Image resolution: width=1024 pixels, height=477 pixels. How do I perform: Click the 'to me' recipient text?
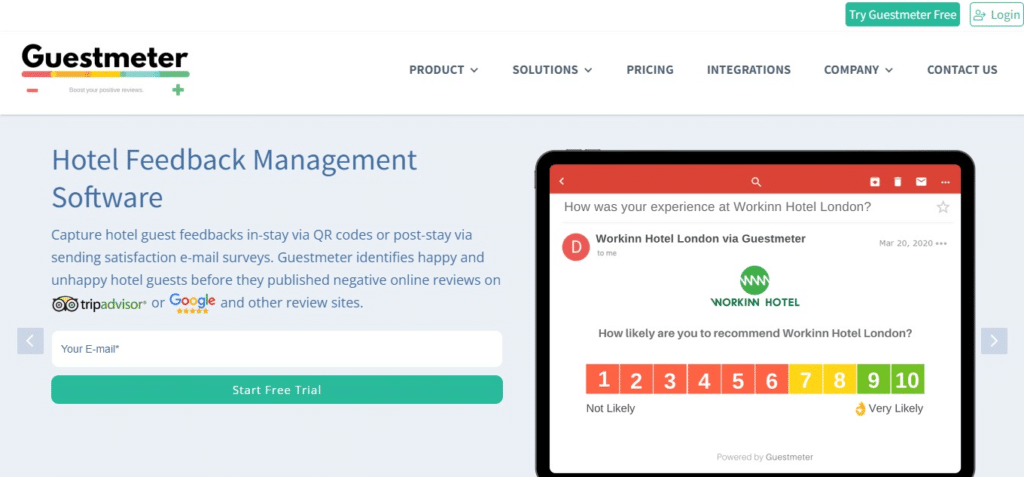607,253
